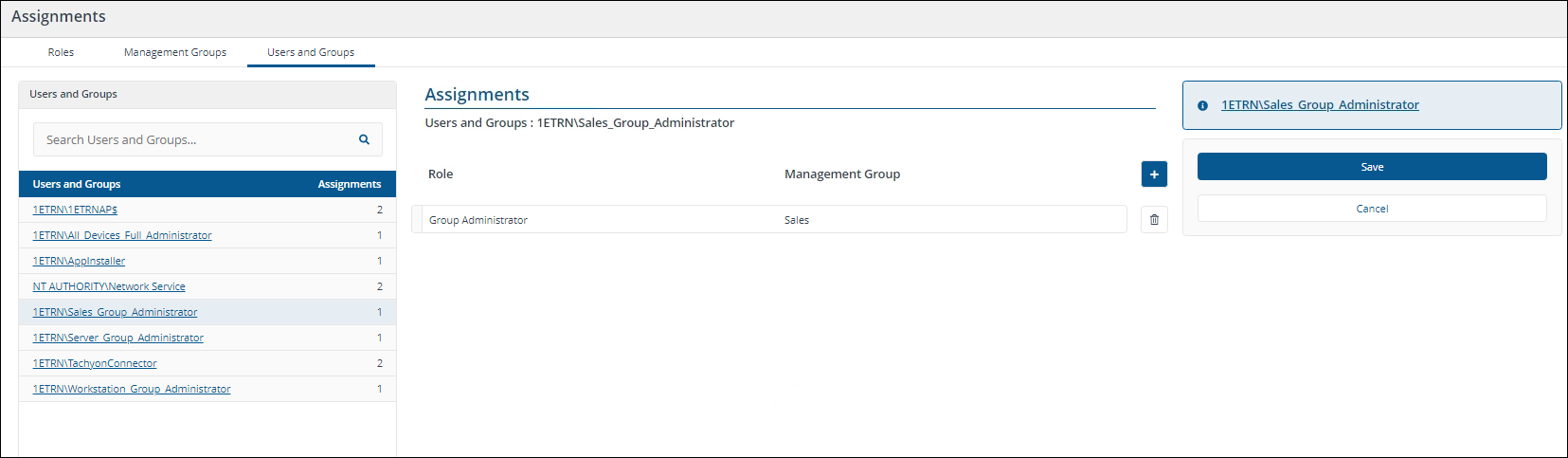Select 1ETRN\All_Devices_Full_Administrator in the list
This screenshot has height=458, width=1568.
[122, 235]
